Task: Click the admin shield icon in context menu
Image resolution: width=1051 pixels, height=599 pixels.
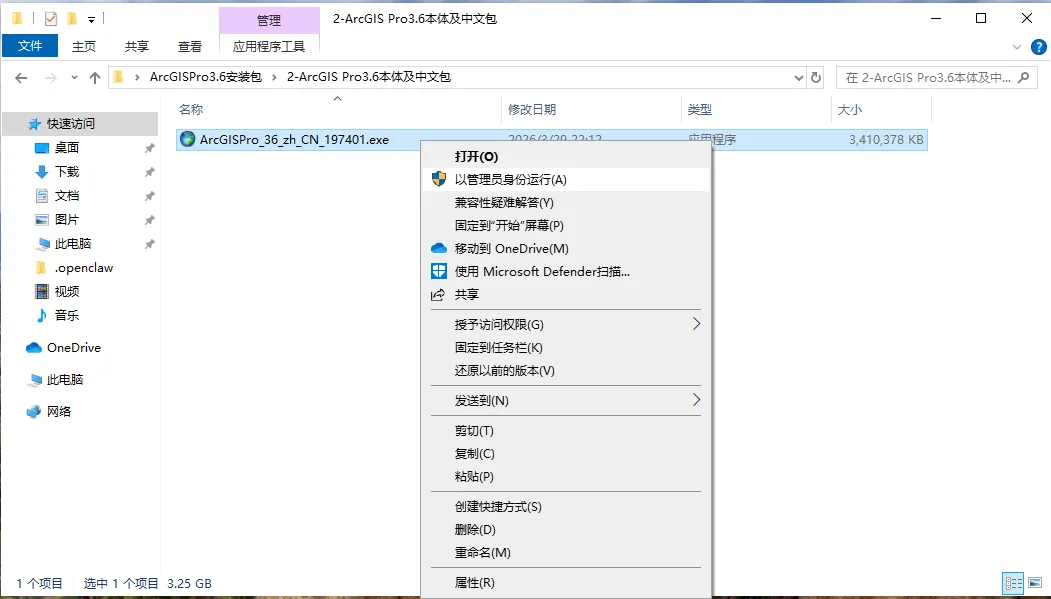Action: pos(438,179)
